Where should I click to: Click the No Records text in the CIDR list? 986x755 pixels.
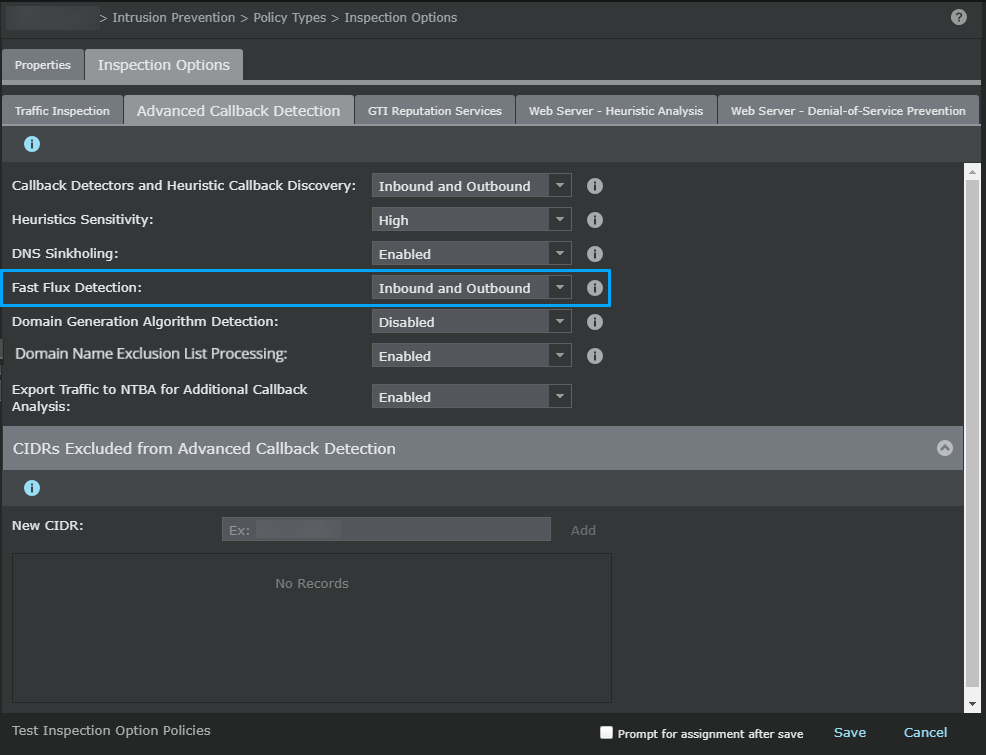click(x=312, y=583)
